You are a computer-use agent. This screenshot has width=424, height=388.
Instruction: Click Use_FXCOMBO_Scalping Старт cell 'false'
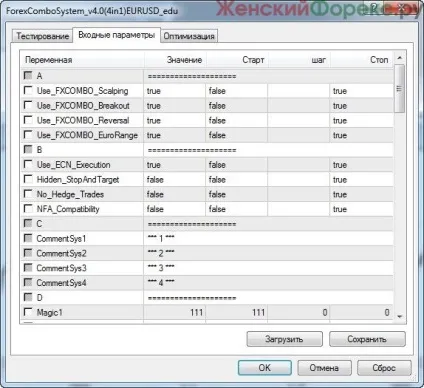click(237, 91)
